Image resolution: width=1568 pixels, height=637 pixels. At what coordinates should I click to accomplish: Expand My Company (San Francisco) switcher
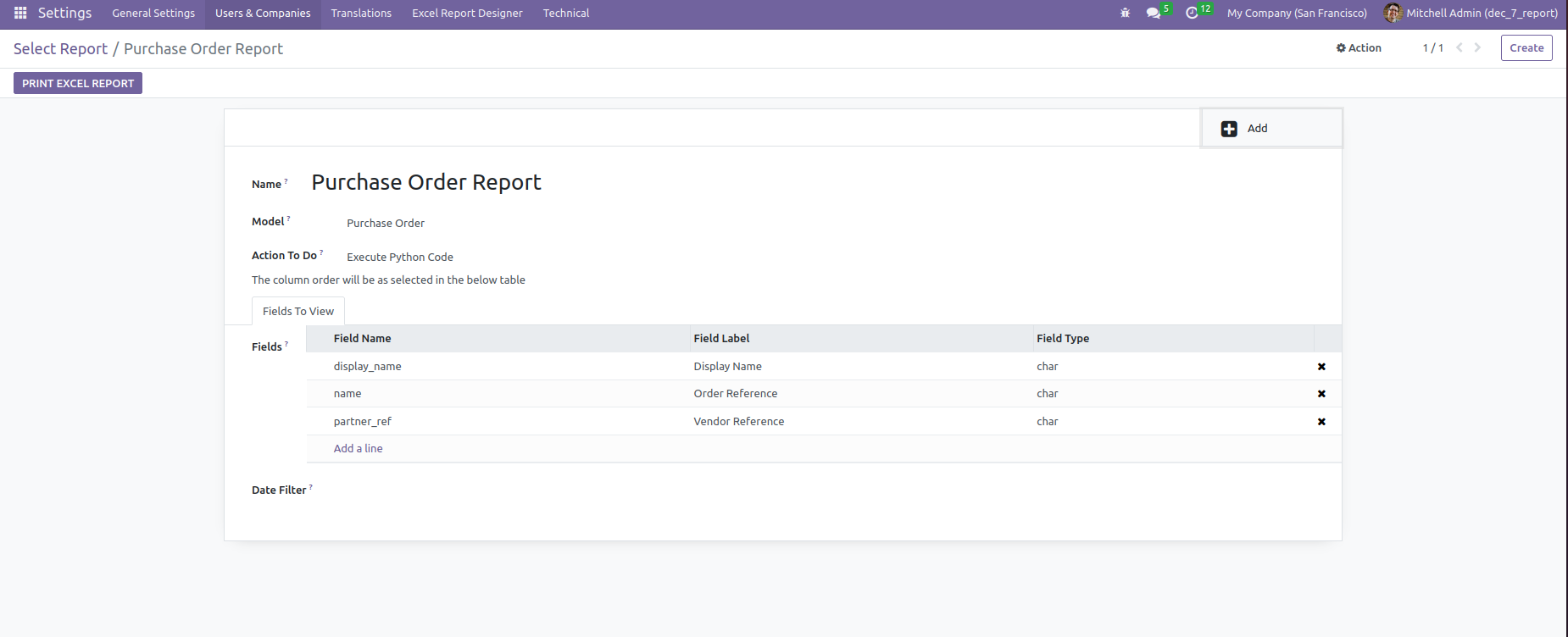click(1297, 14)
